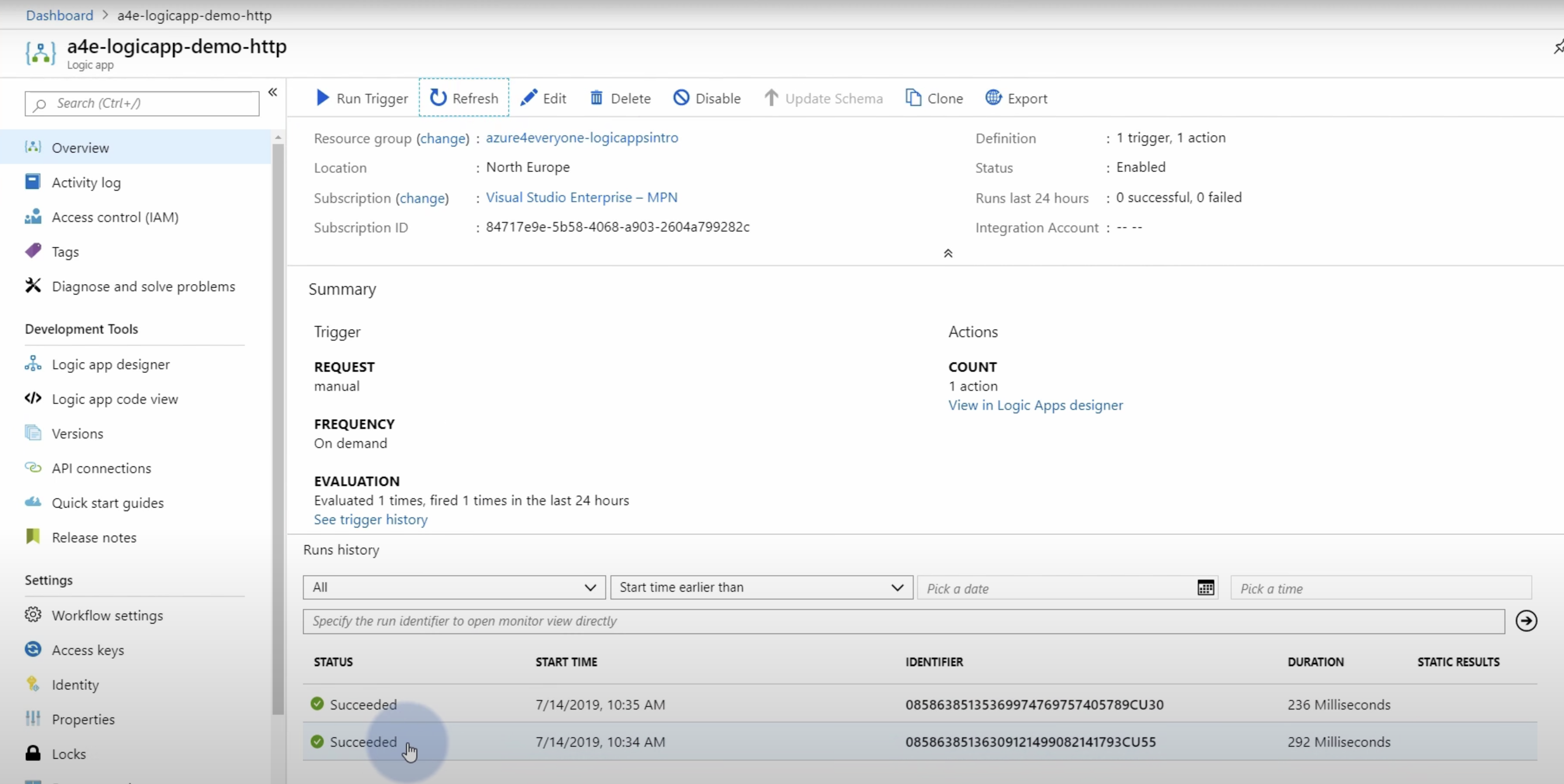Screen dimensions: 1564x784
Task: Select run identifier ending CU30
Action: (x=1034, y=704)
